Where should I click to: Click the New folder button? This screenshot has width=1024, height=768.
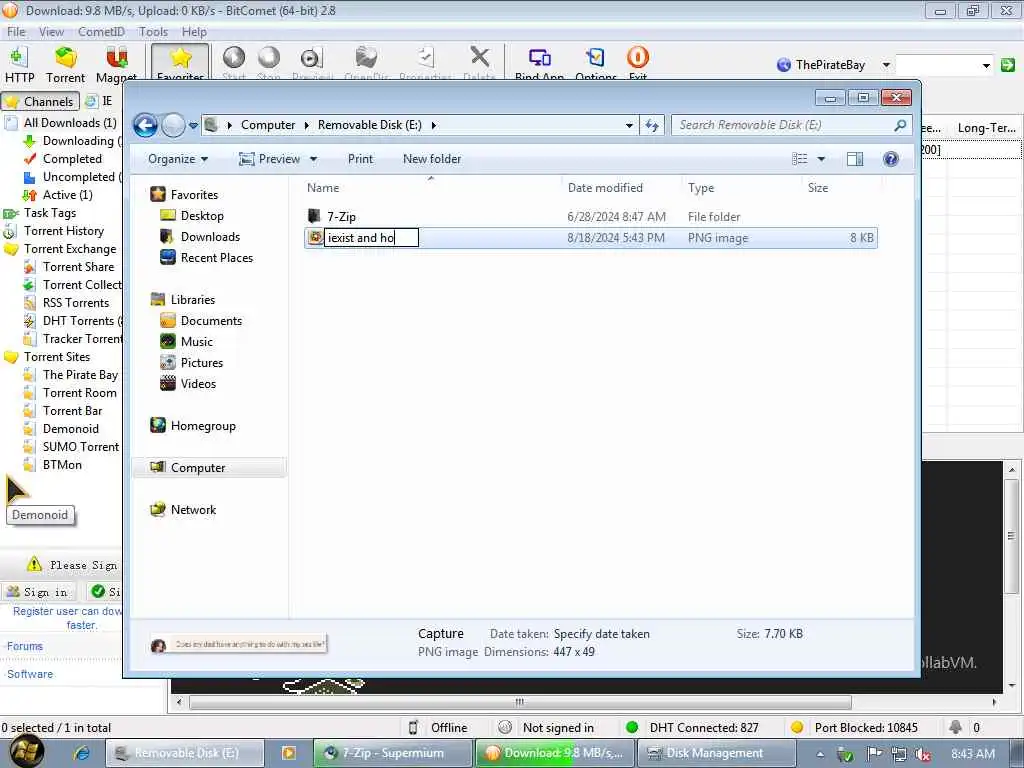tap(432, 159)
